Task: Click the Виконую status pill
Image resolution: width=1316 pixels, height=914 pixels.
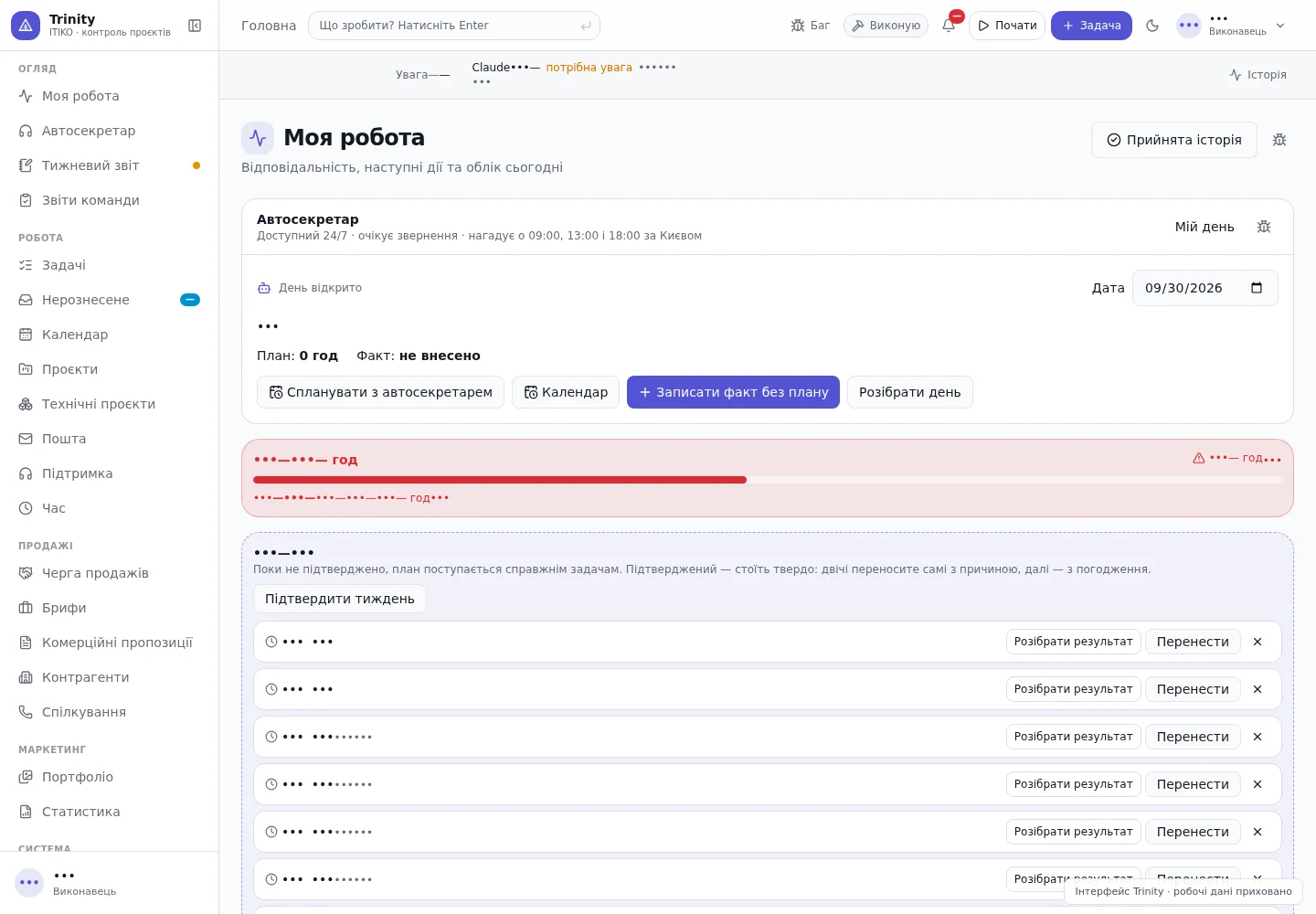Action: pyautogui.click(x=886, y=26)
